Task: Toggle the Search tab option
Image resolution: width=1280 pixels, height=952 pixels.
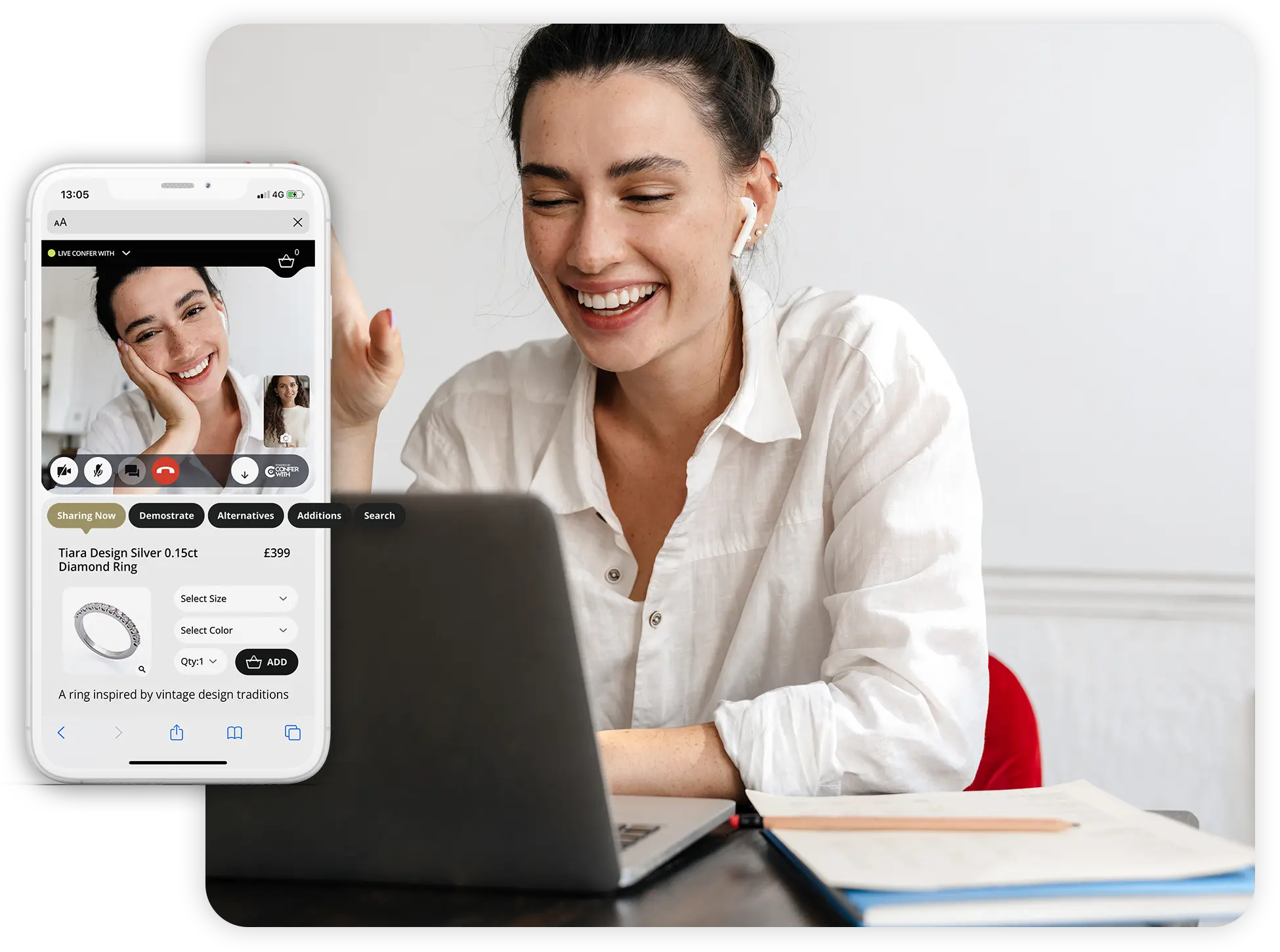Action: pos(378,515)
